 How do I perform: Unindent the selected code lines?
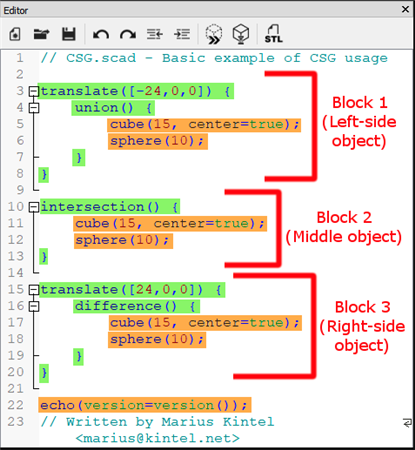tap(155, 34)
